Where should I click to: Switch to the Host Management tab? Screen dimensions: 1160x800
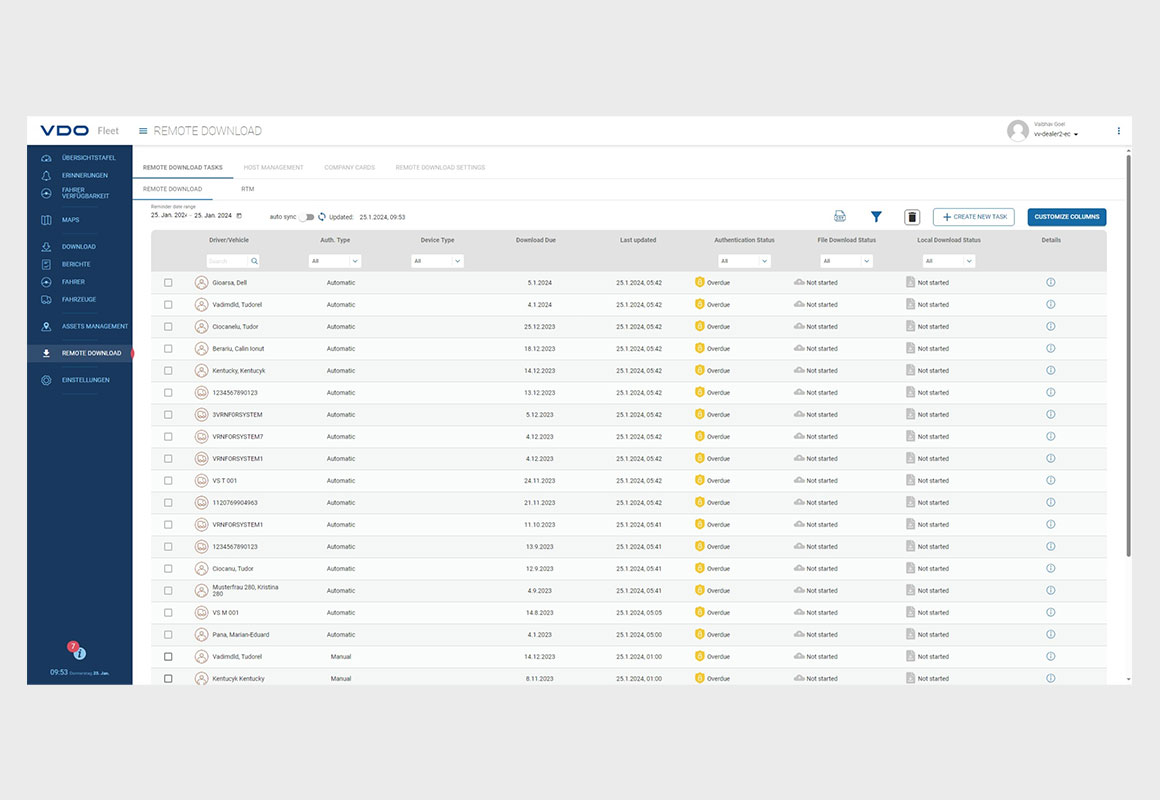point(273,168)
